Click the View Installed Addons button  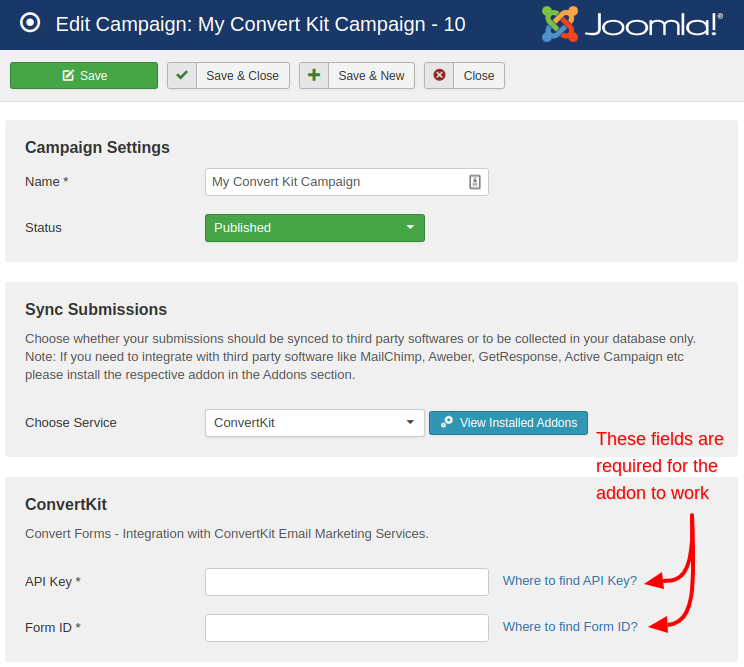508,423
